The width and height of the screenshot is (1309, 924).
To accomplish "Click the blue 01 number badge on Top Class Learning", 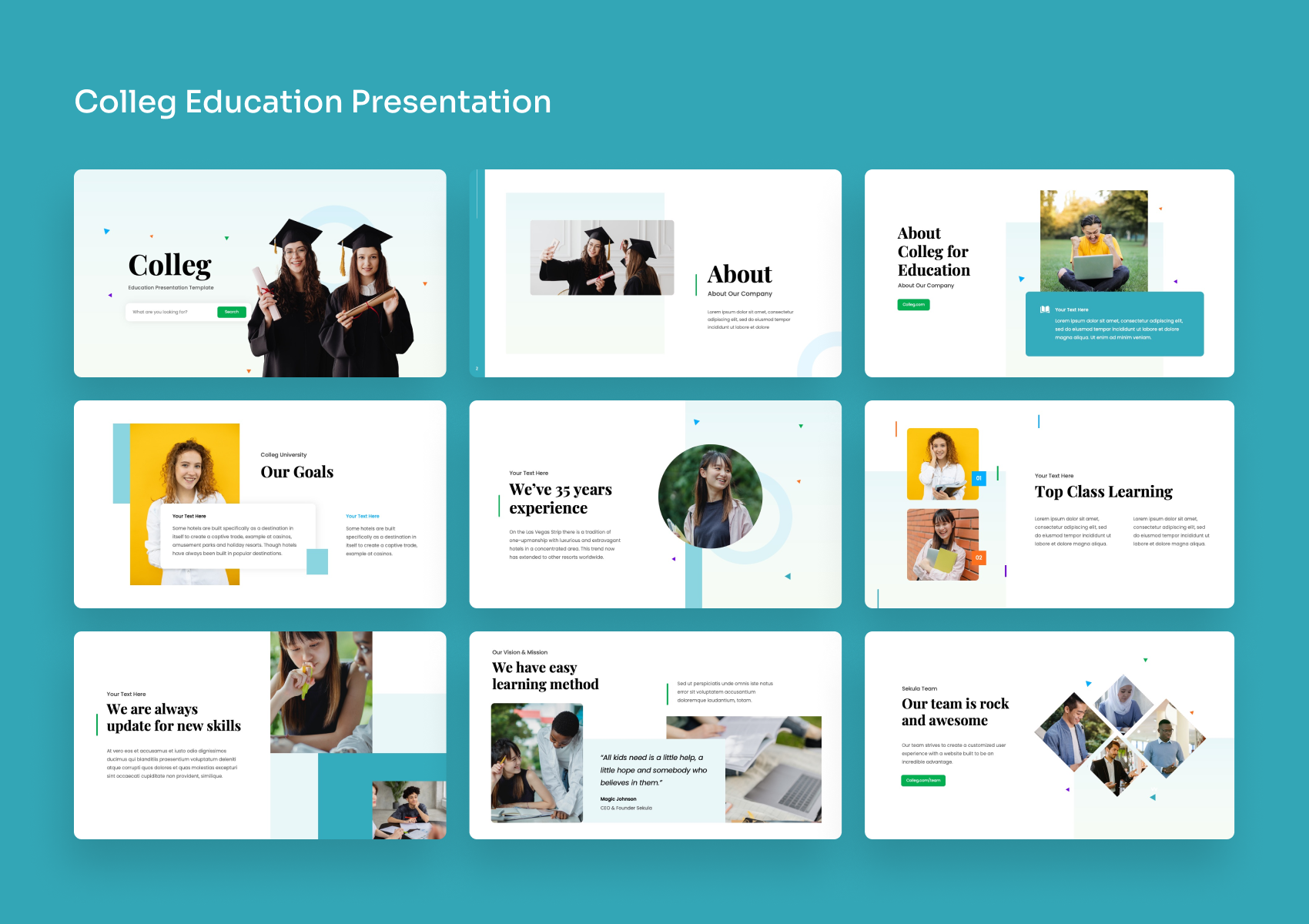I will tap(978, 477).
